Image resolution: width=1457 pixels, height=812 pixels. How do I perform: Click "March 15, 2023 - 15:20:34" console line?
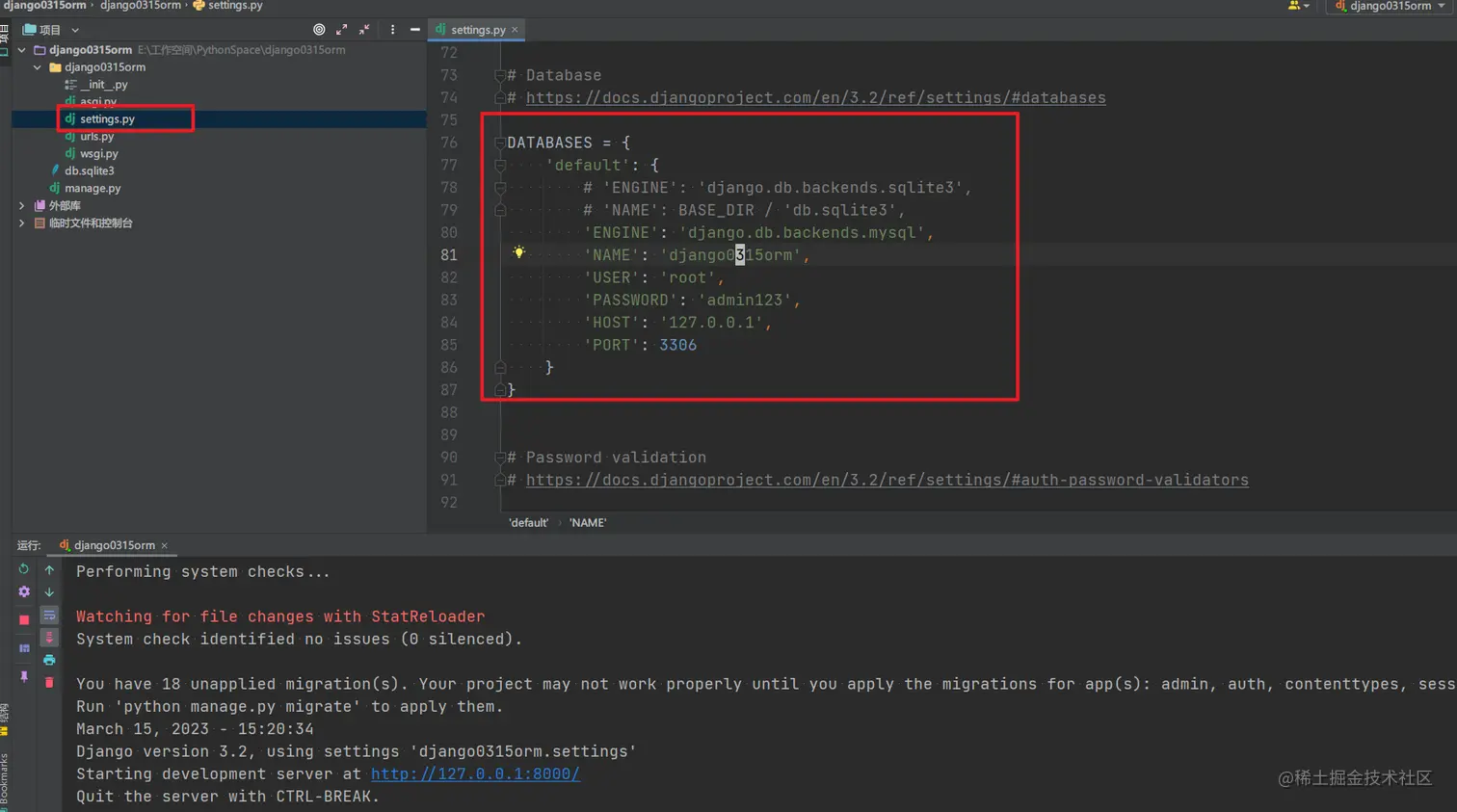coord(195,729)
